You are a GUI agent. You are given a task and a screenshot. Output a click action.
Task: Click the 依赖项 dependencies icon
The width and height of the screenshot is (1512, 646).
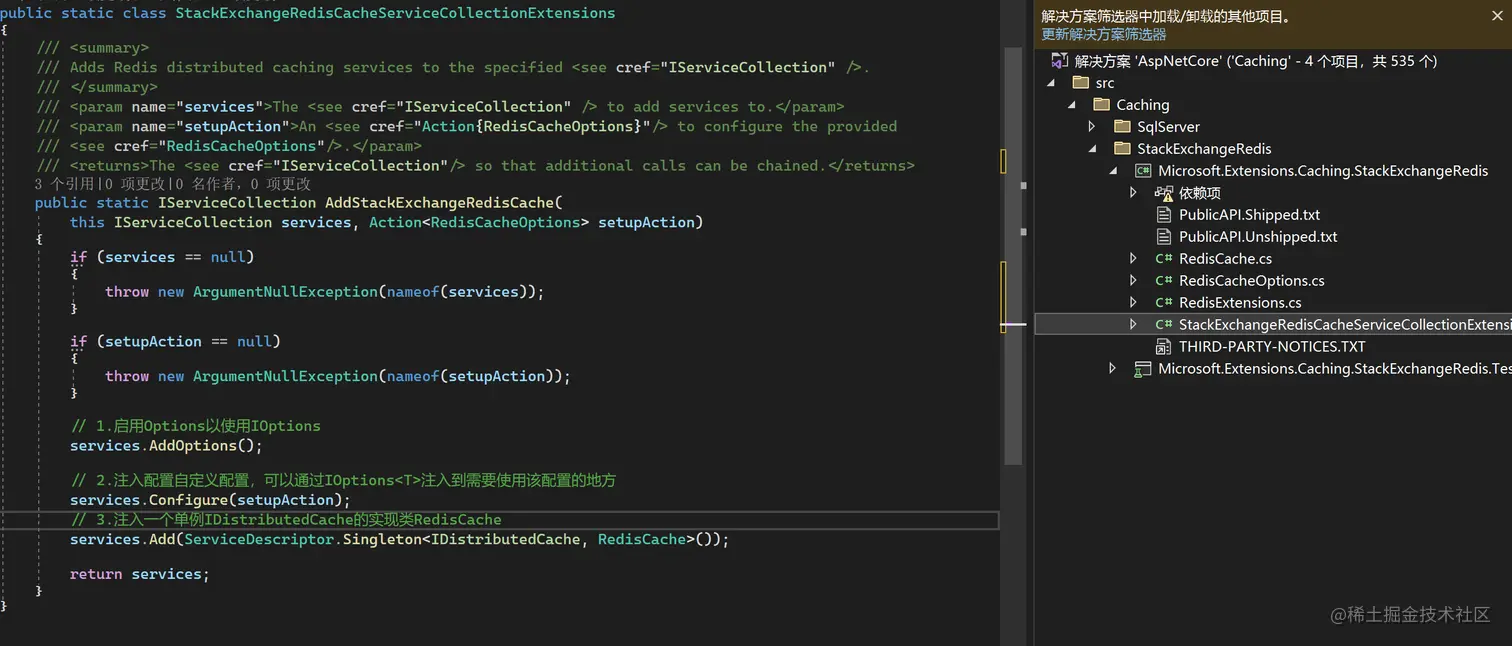click(x=1163, y=193)
